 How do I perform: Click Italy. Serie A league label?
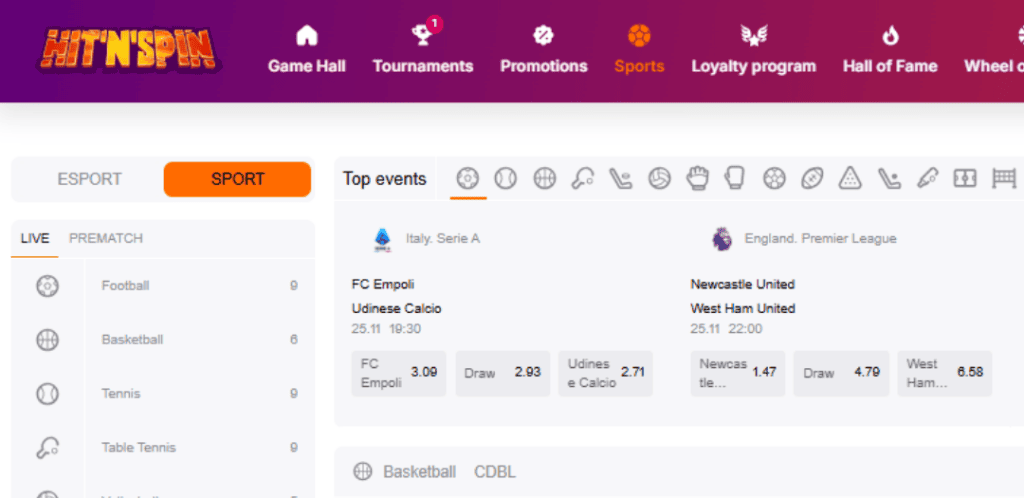[x=443, y=239]
